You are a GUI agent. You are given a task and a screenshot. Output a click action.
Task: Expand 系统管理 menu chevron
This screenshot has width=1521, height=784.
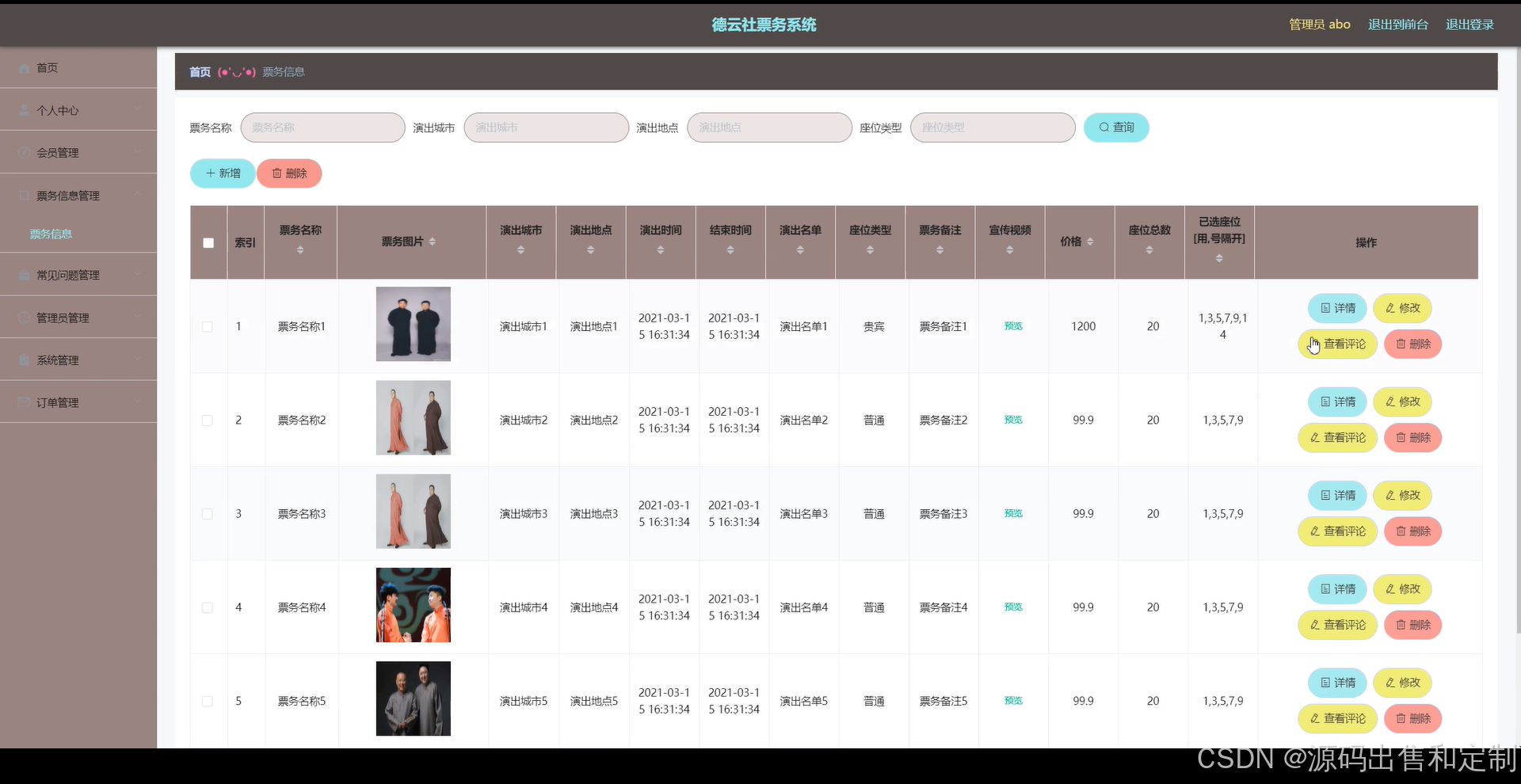(x=138, y=360)
